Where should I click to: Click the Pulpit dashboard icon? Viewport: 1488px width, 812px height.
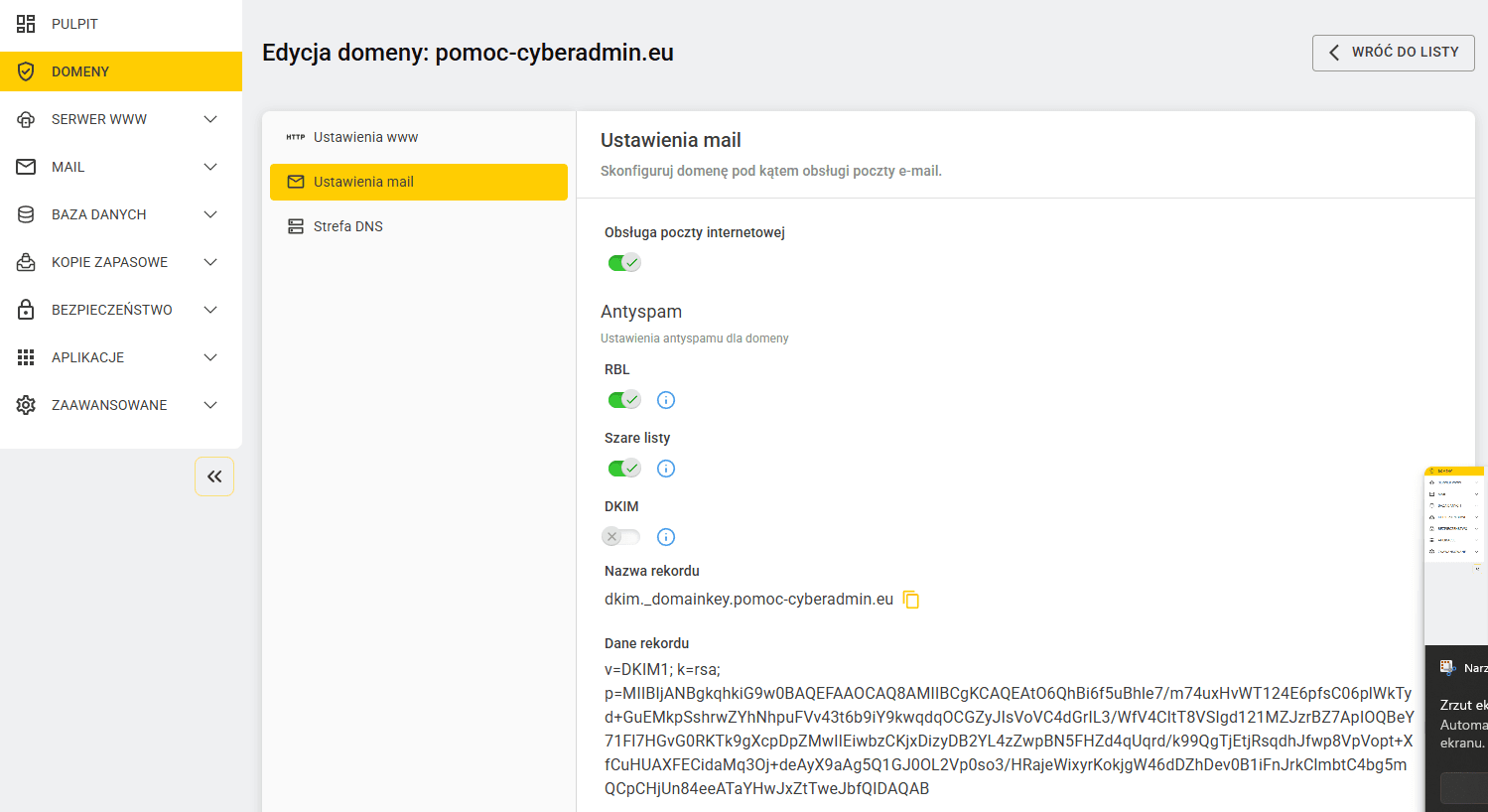26,24
